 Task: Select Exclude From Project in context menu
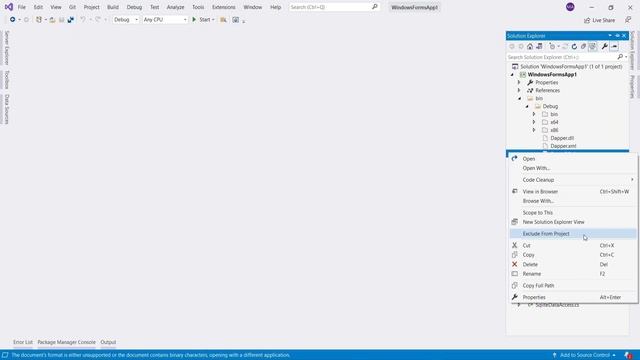tap(573, 233)
